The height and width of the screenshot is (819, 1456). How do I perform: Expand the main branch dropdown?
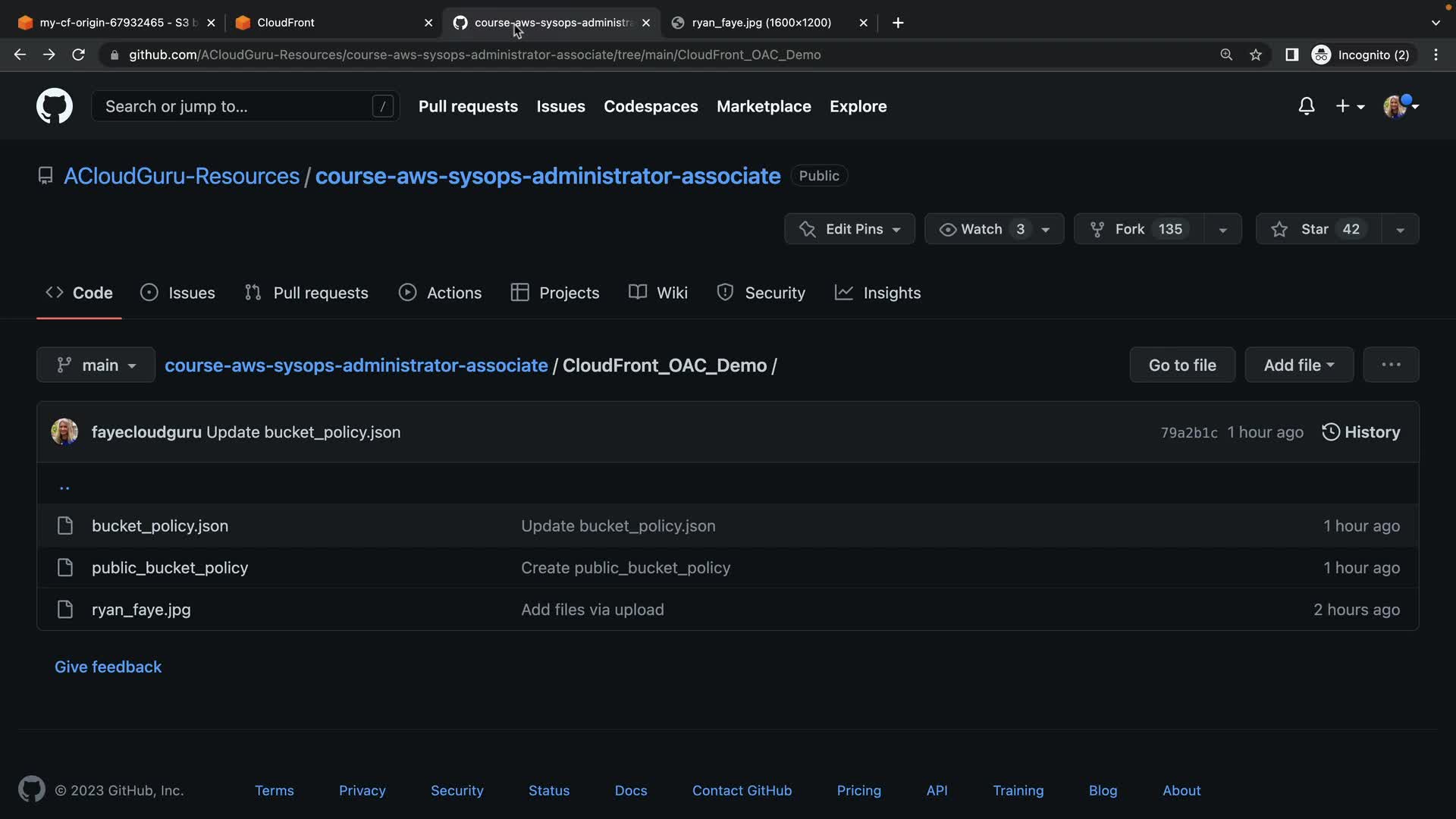pyautogui.click(x=96, y=365)
